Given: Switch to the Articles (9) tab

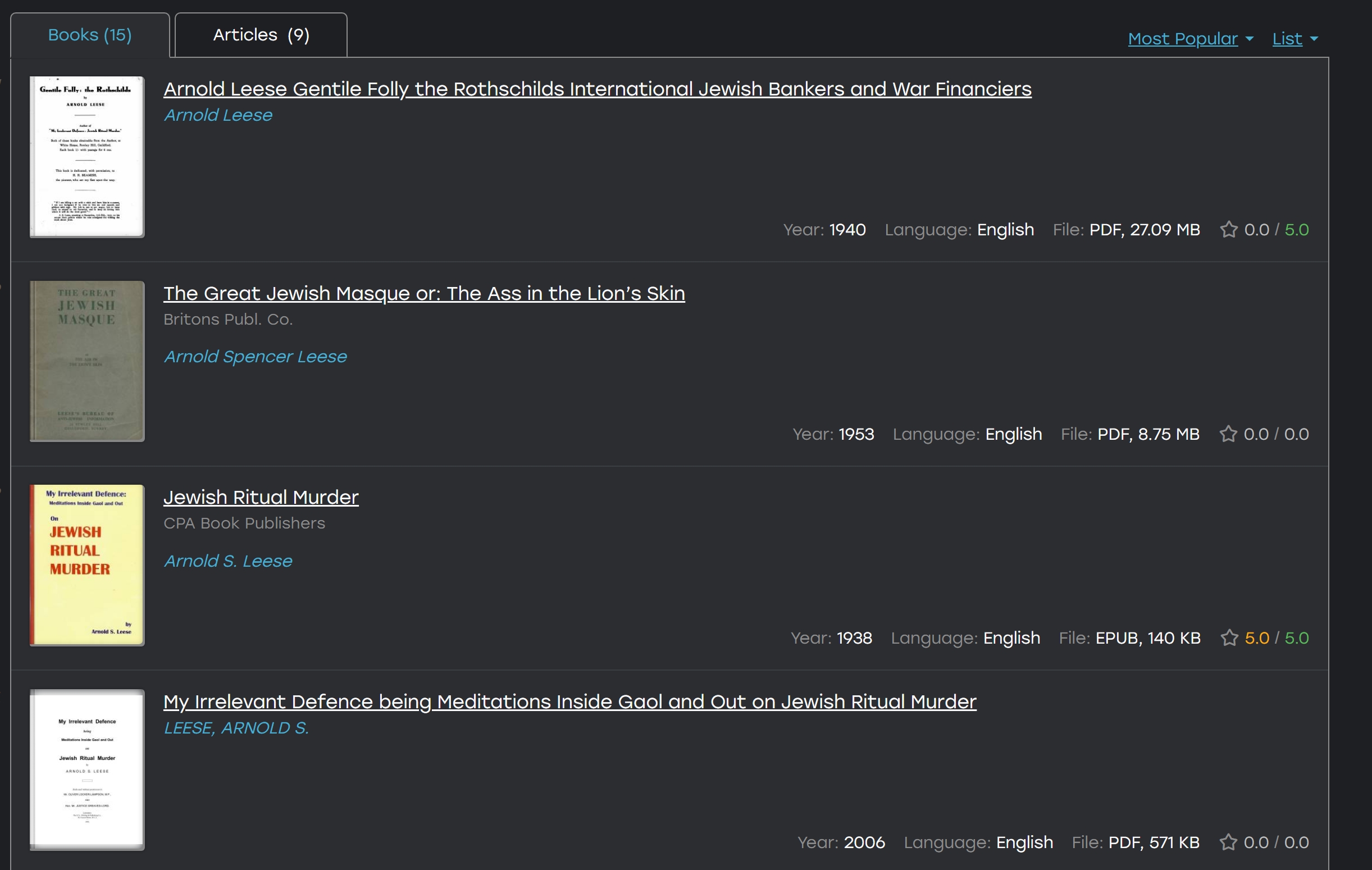Looking at the screenshot, I should [261, 35].
